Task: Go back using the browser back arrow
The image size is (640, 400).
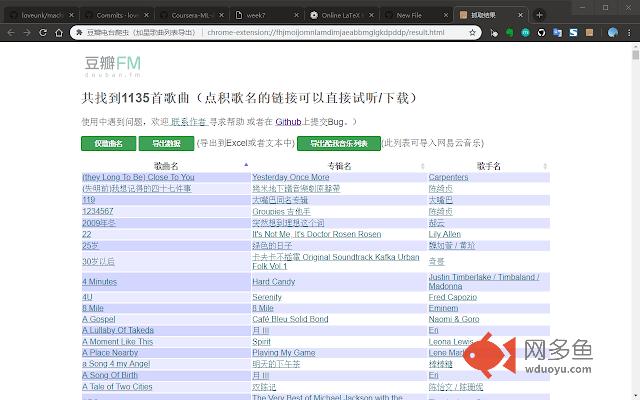Action: click(x=11, y=33)
